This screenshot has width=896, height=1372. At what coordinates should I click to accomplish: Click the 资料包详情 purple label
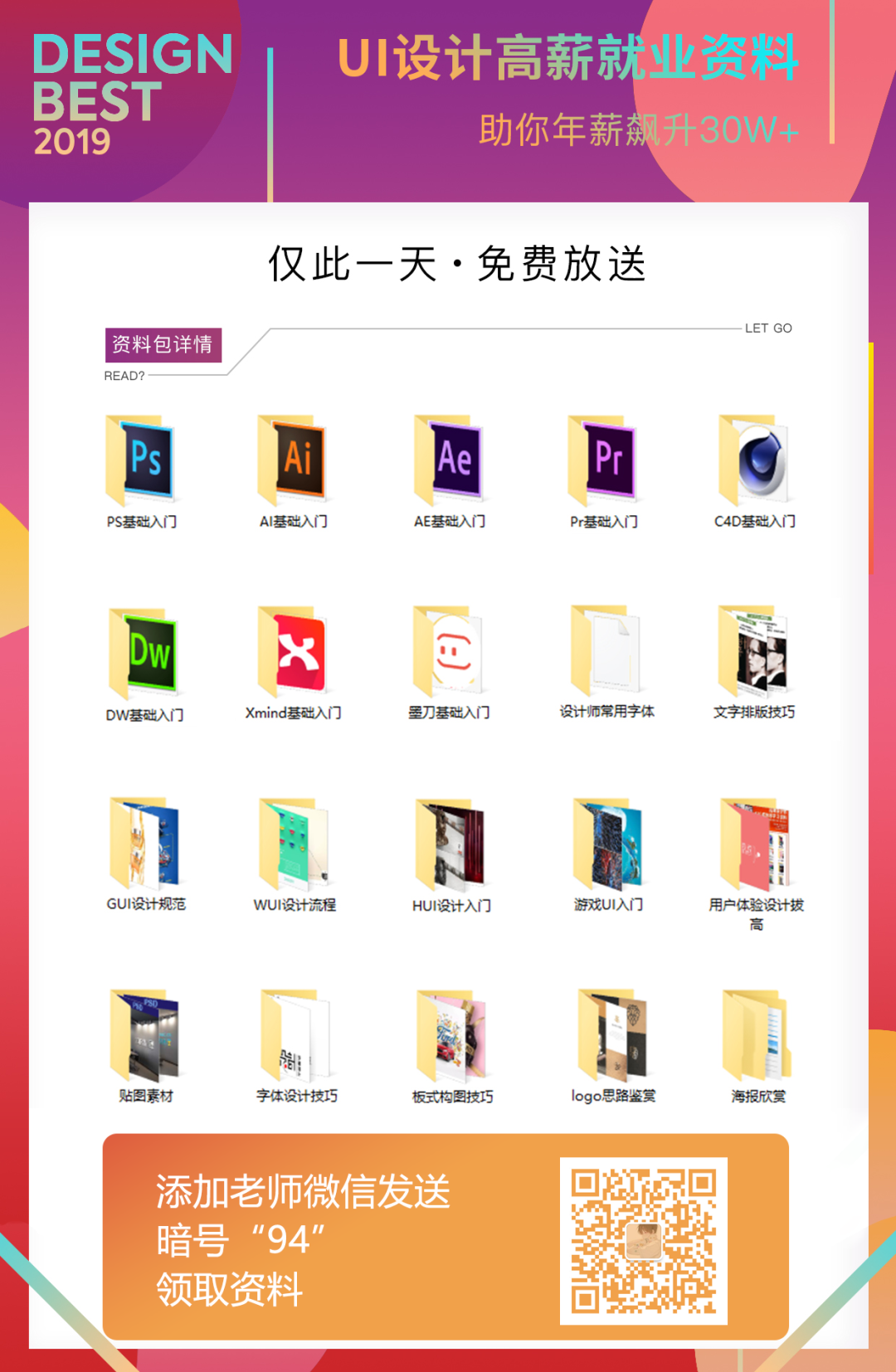tap(163, 345)
